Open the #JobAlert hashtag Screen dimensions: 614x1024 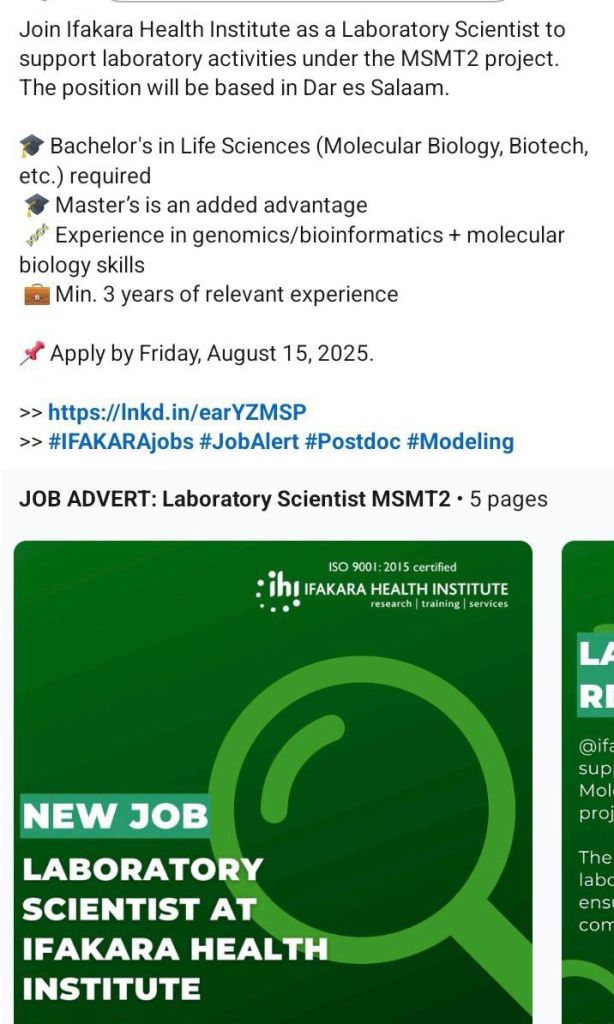click(249, 441)
